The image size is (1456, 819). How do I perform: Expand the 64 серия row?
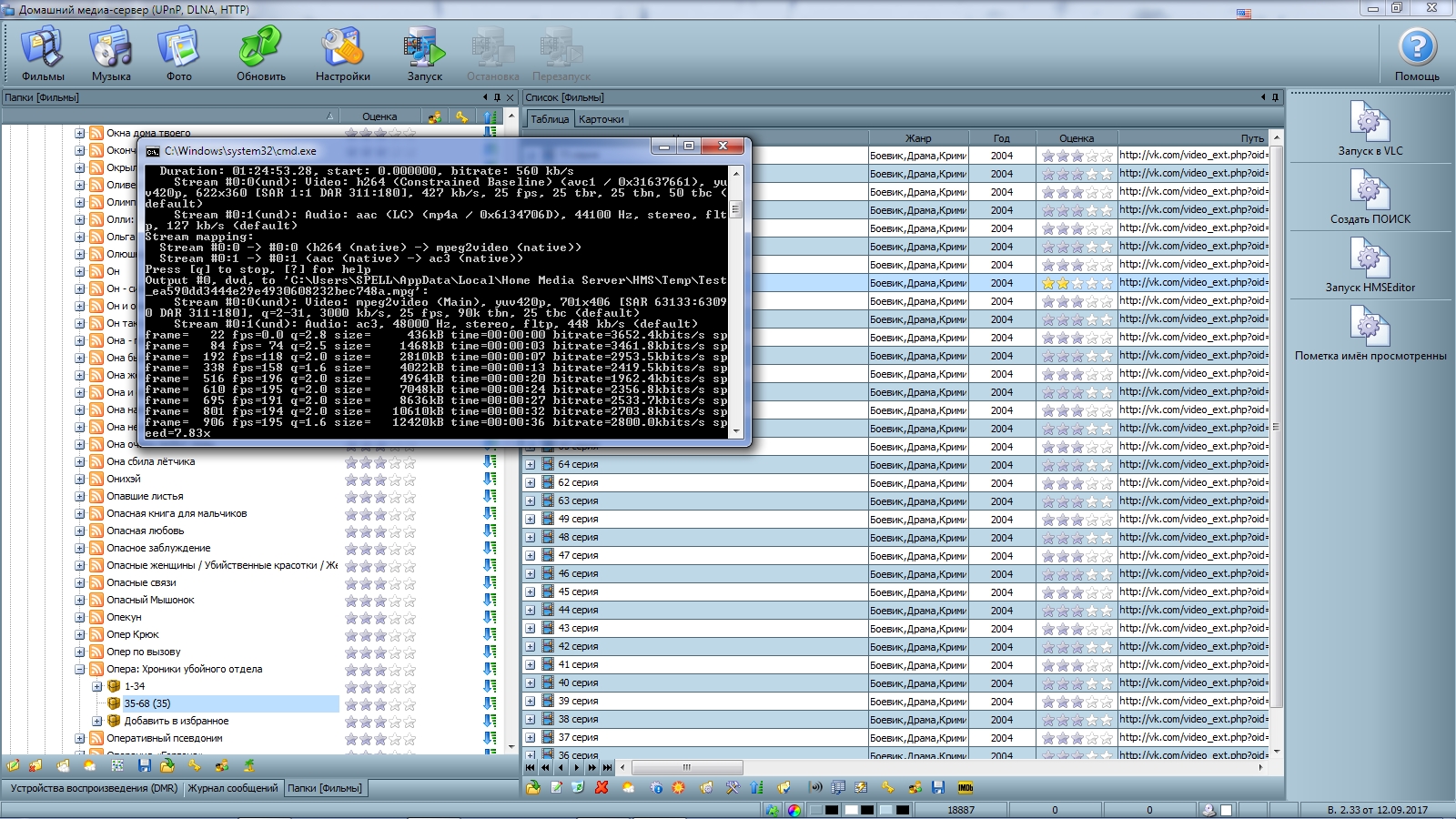point(531,464)
